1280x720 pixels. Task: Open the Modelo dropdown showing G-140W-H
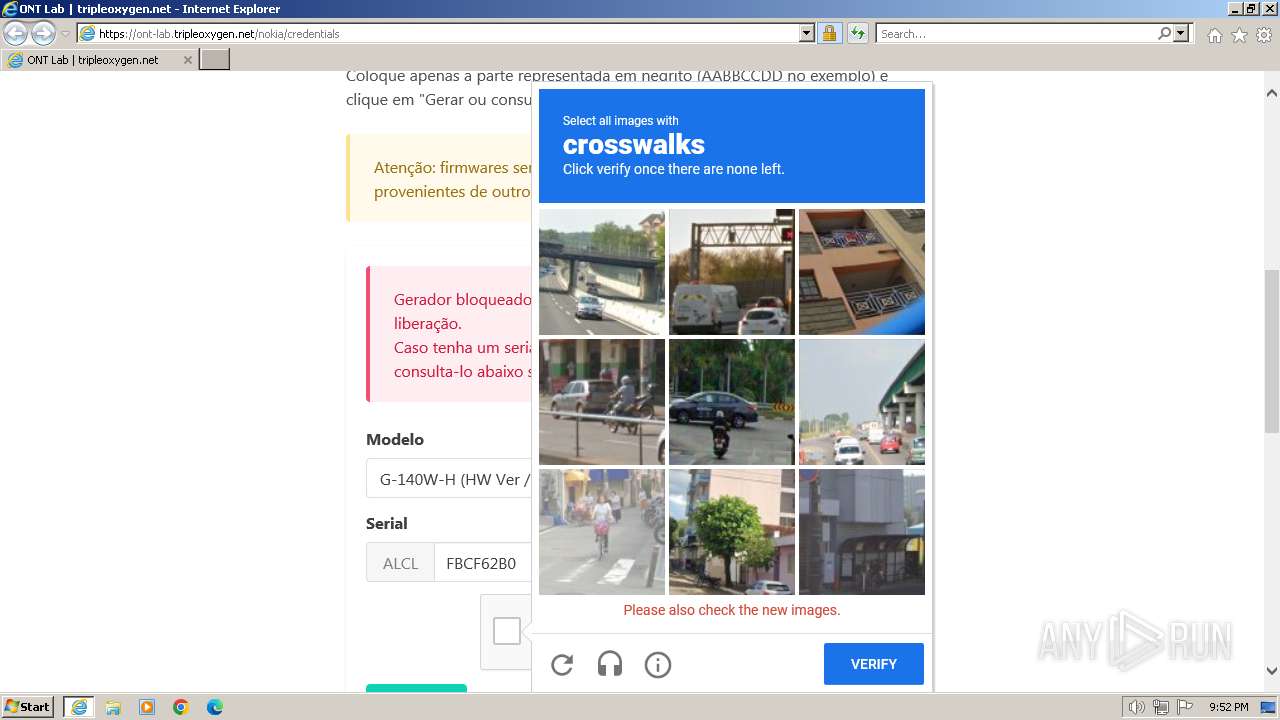click(448, 479)
